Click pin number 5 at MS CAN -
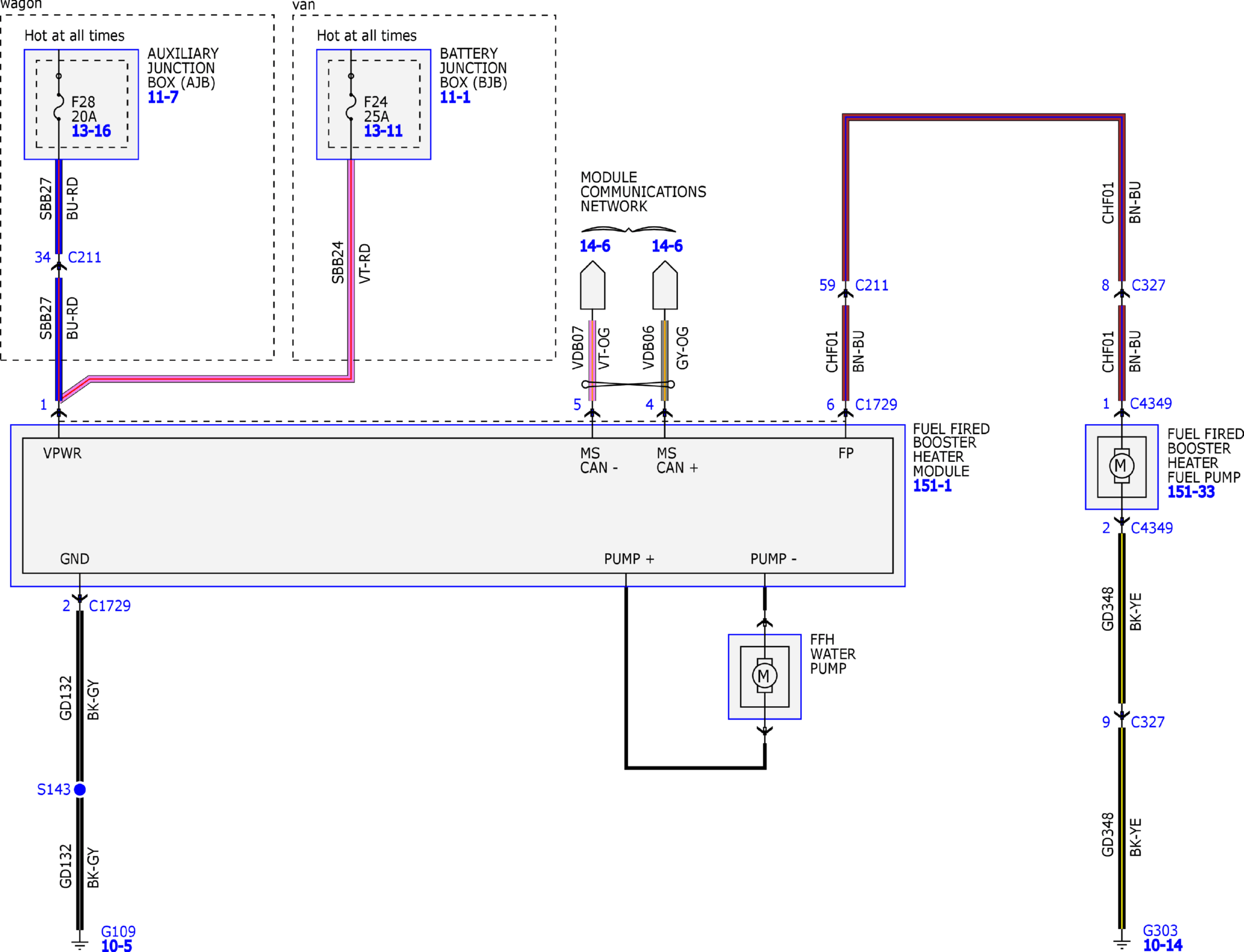Viewport: 1244px width, 952px height. [577, 405]
